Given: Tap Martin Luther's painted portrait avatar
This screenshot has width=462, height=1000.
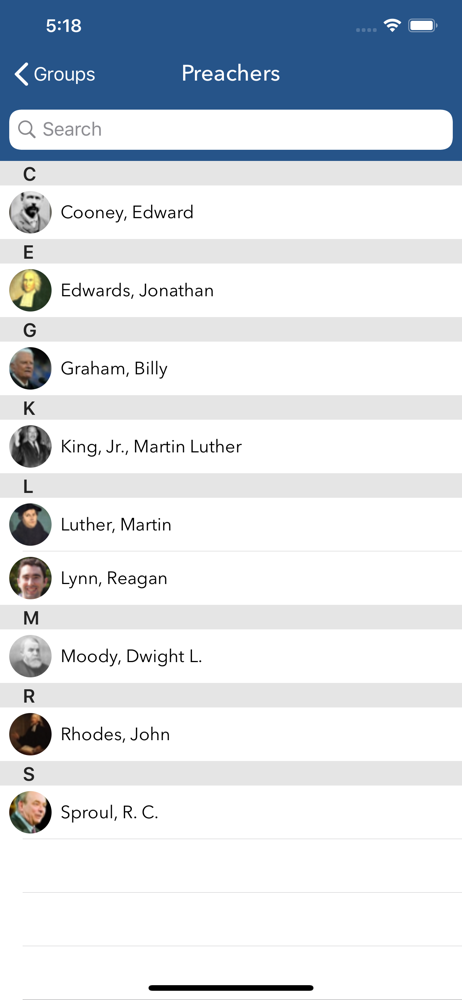Looking at the screenshot, I should tap(30, 524).
